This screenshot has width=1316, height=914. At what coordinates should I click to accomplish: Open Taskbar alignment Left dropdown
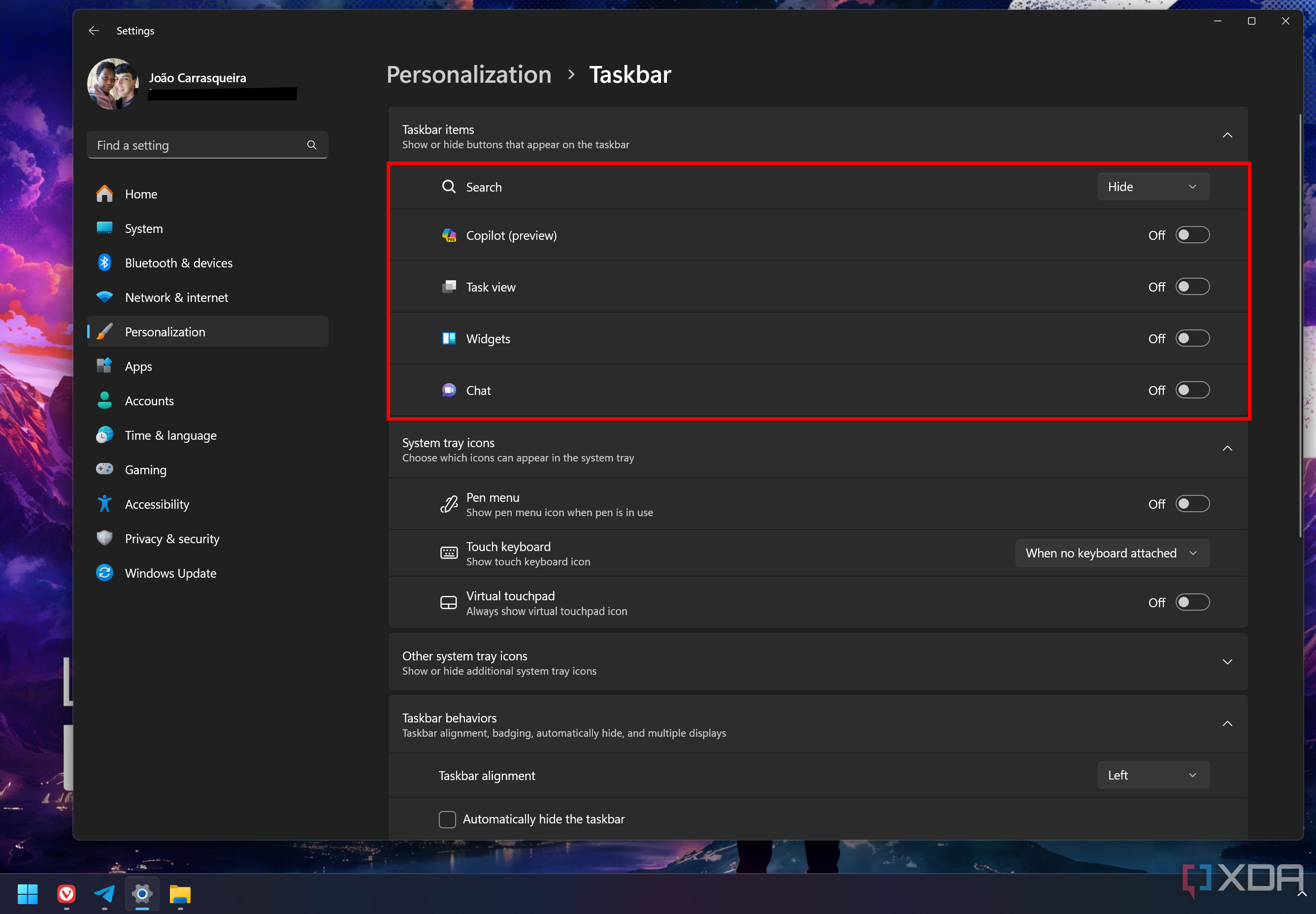(1153, 775)
